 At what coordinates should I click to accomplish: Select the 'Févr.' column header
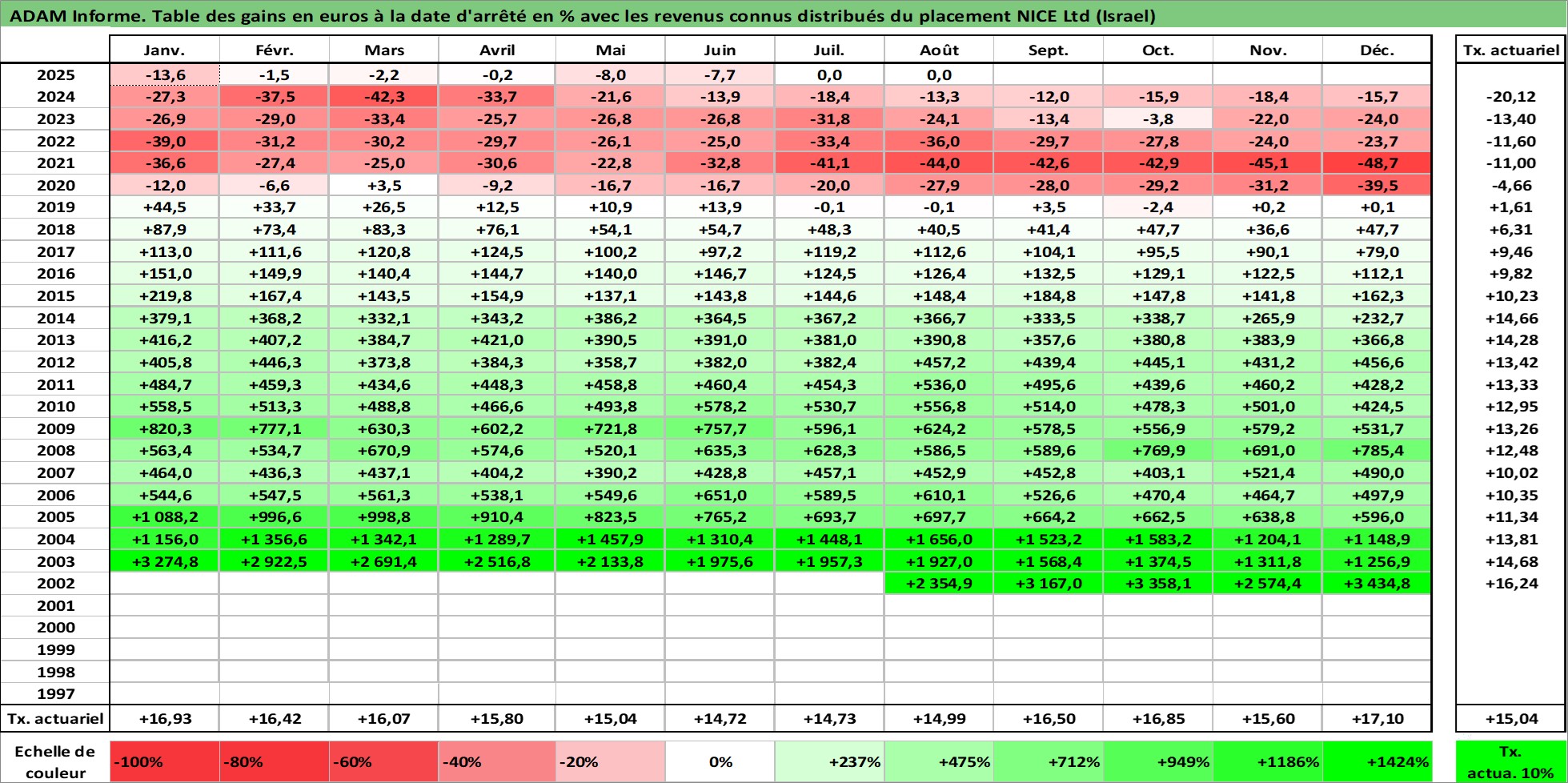pos(274,50)
